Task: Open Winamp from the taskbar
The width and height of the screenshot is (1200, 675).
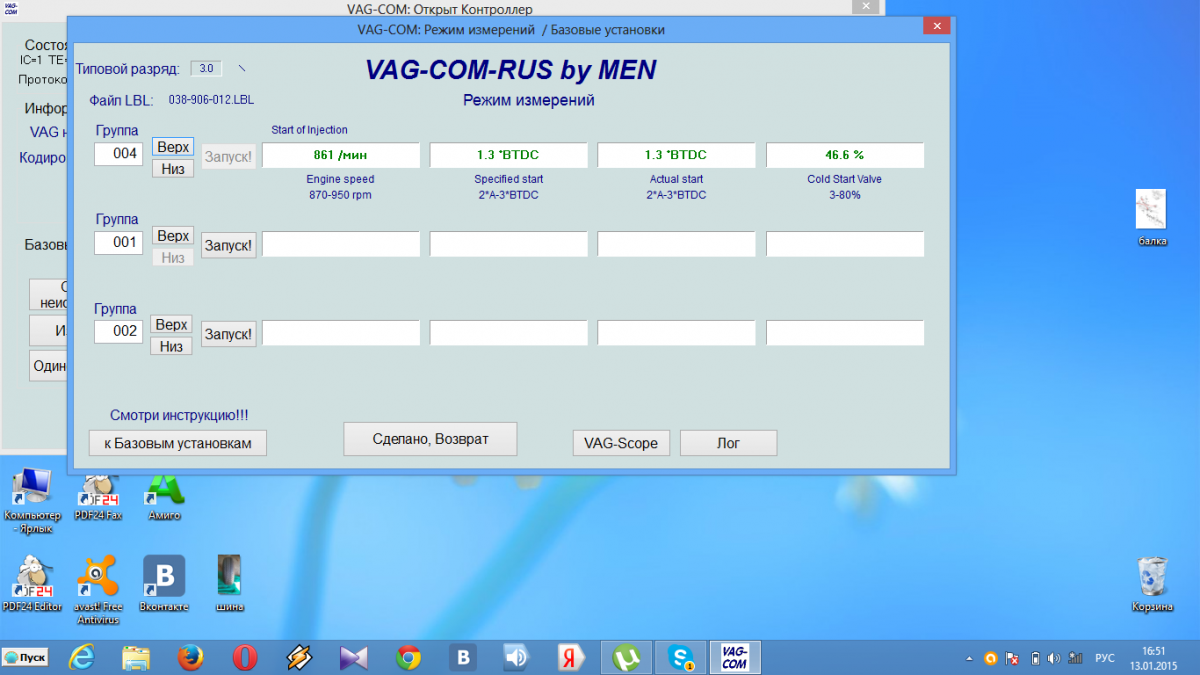Action: [299, 657]
